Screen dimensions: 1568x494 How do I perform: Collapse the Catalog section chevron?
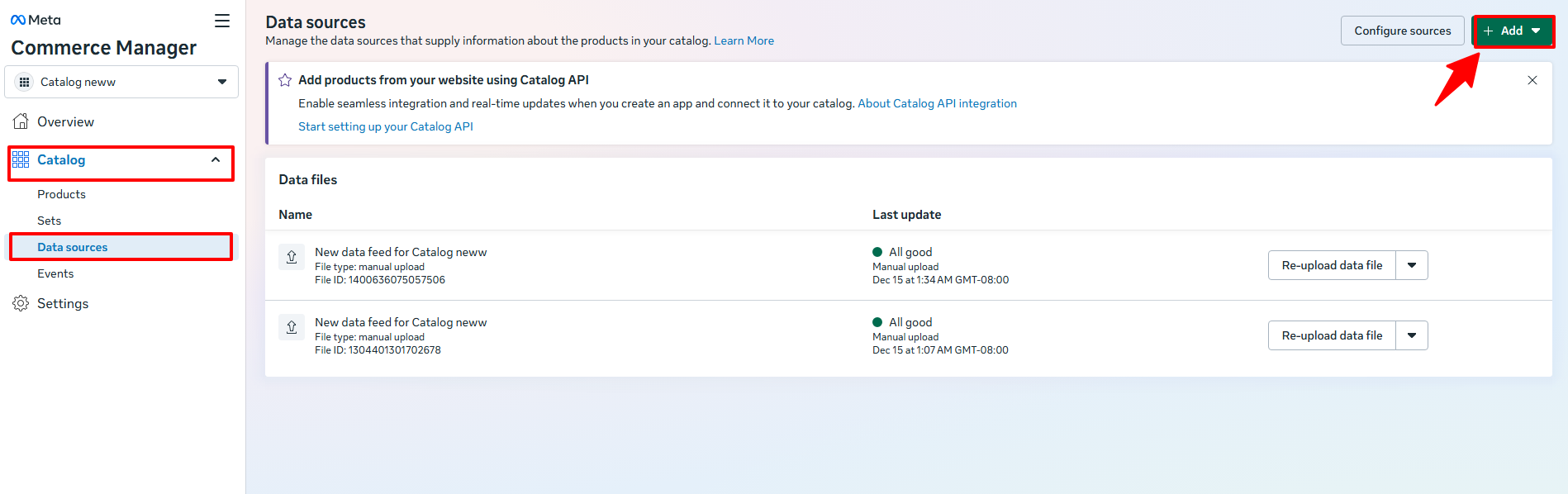pyautogui.click(x=216, y=160)
